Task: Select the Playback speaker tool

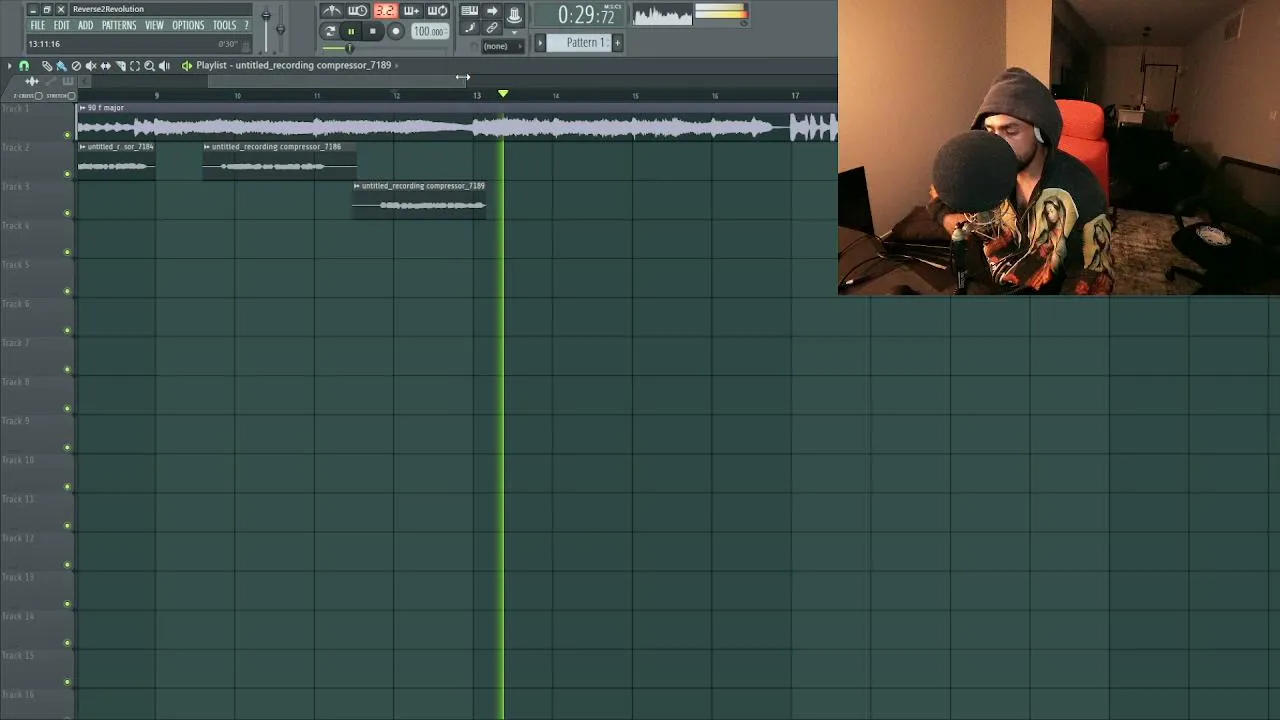Action: (164, 66)
